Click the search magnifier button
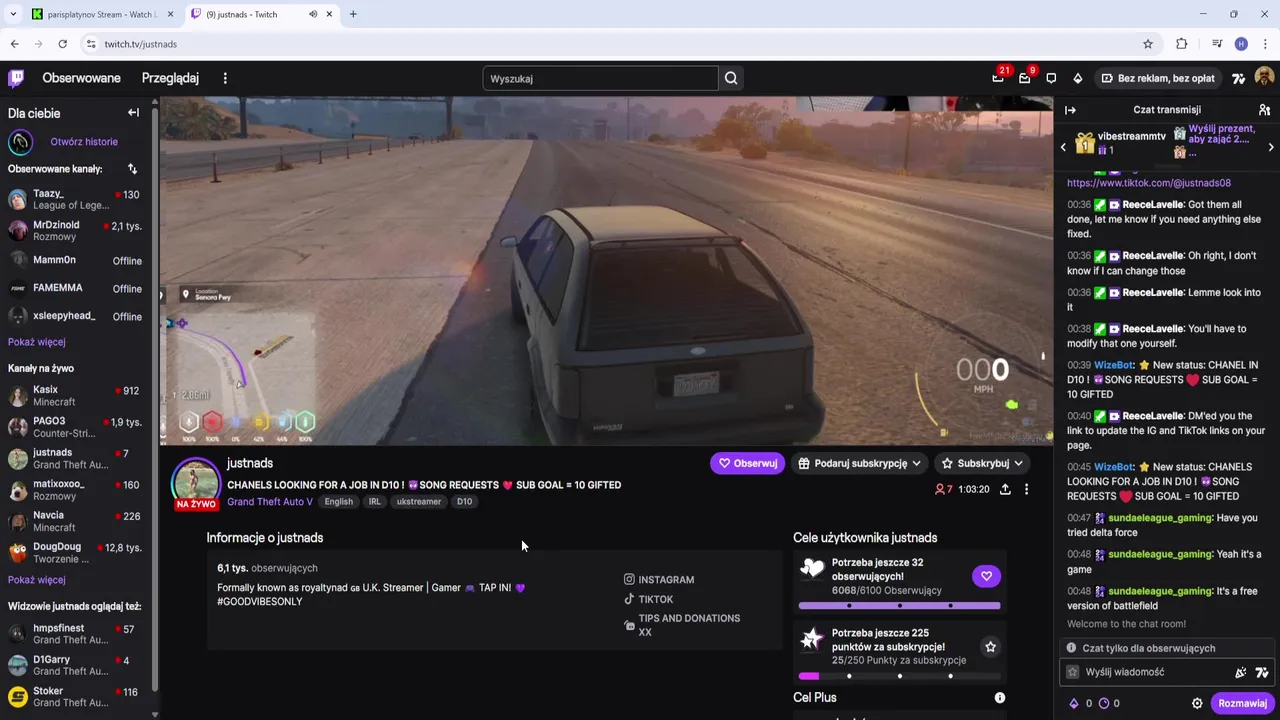 (x=731, y=78)
